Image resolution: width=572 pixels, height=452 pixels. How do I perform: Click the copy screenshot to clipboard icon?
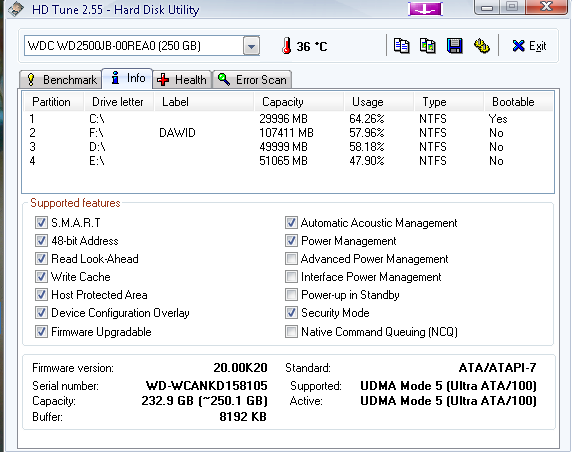click(428, 46)
